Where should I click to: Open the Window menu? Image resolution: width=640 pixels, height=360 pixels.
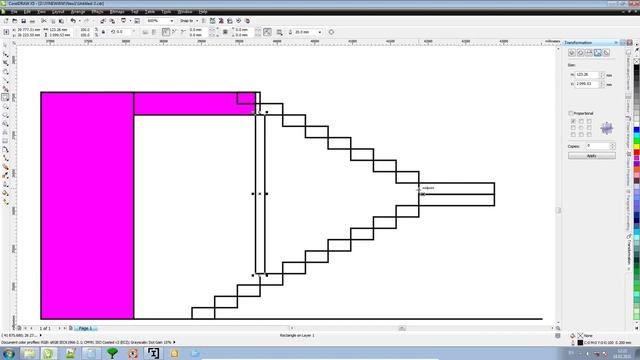(184, 12)
